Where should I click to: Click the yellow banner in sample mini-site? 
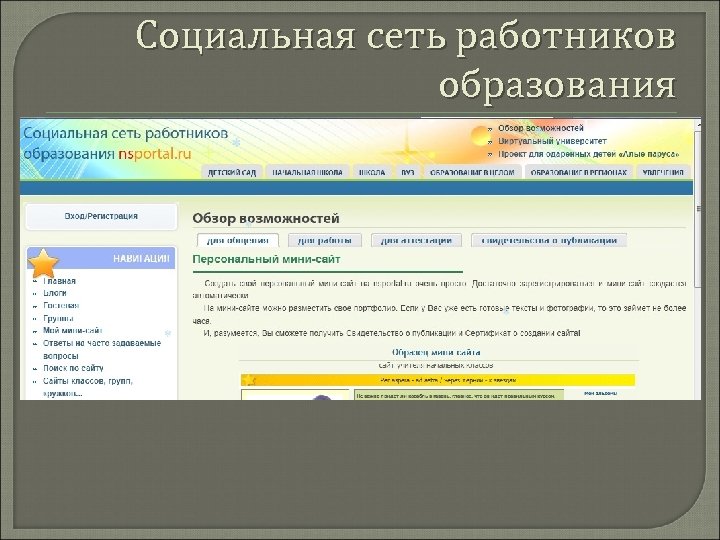438,380
